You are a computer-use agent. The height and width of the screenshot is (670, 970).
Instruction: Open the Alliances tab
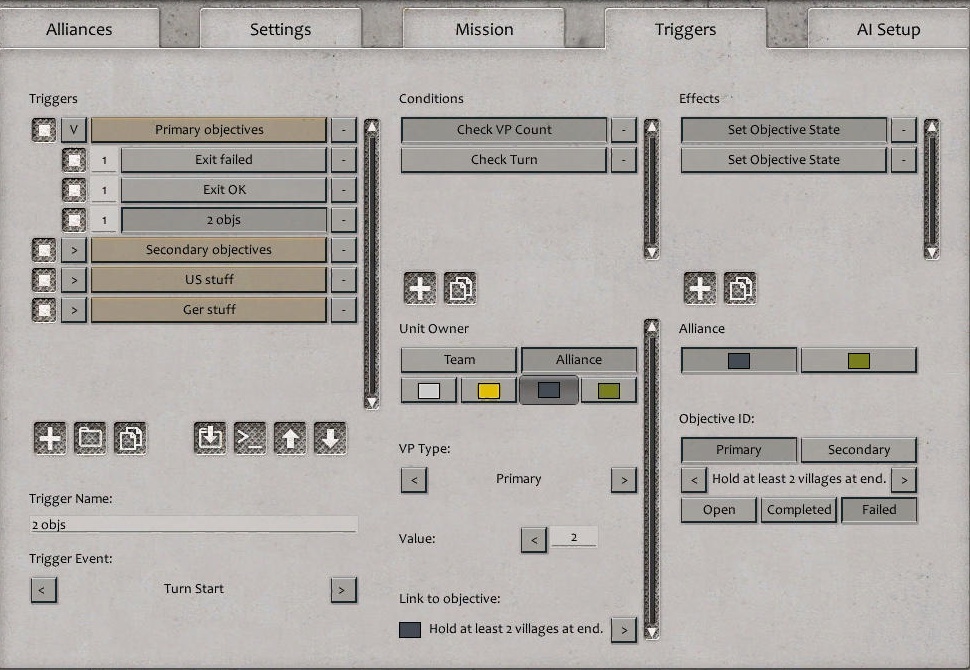click(x=80, y=29)
